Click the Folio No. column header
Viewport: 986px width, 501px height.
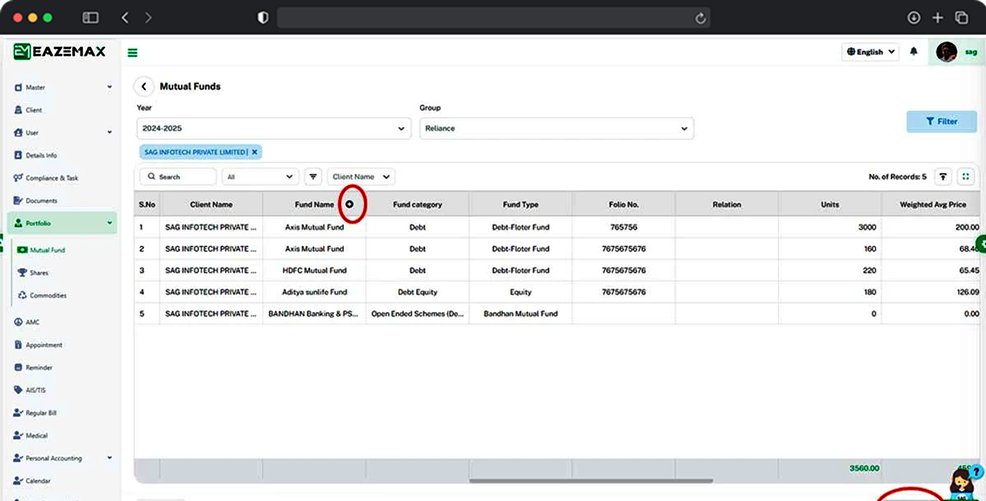(624, 204)
